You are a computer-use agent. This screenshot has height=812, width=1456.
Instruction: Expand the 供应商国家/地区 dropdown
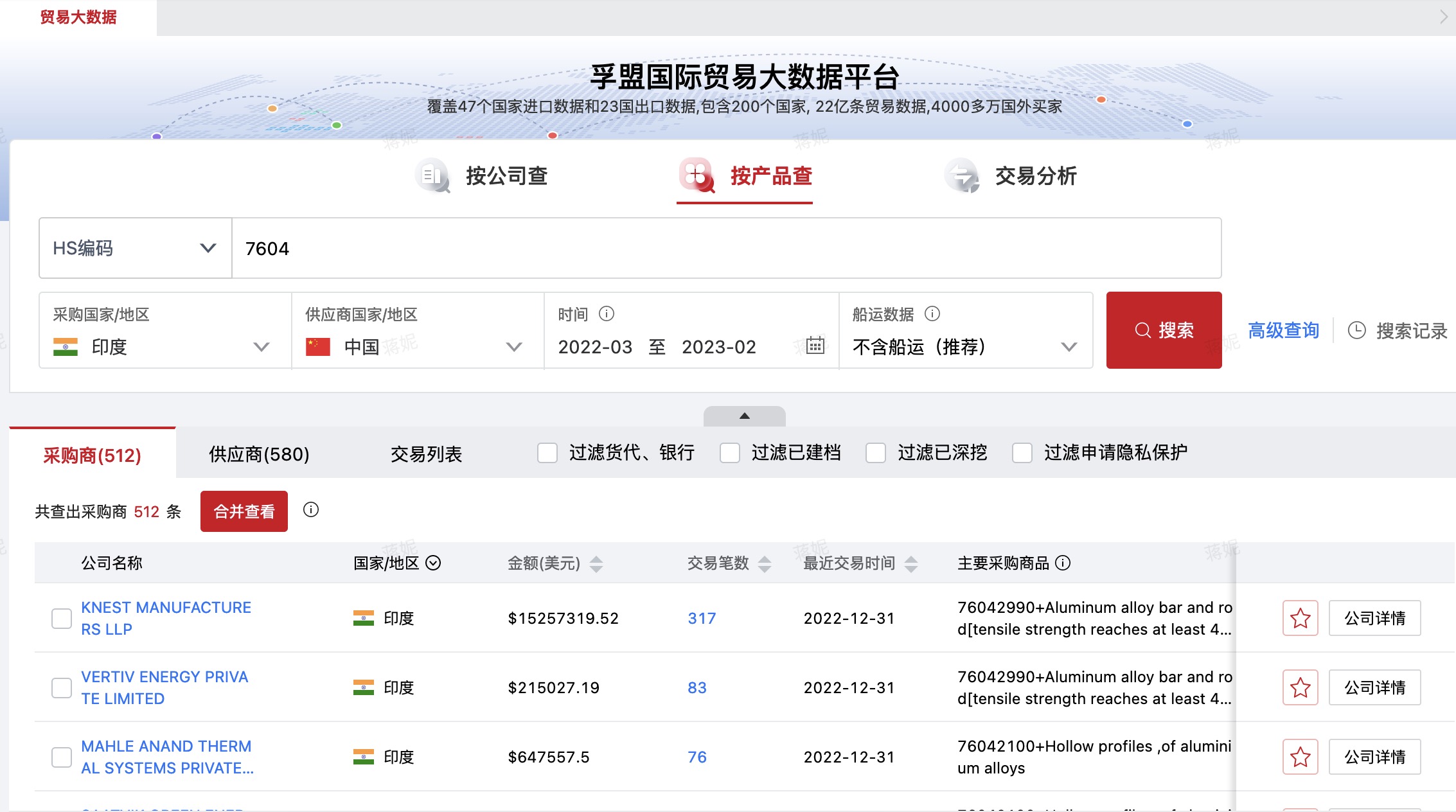(513, 347)
